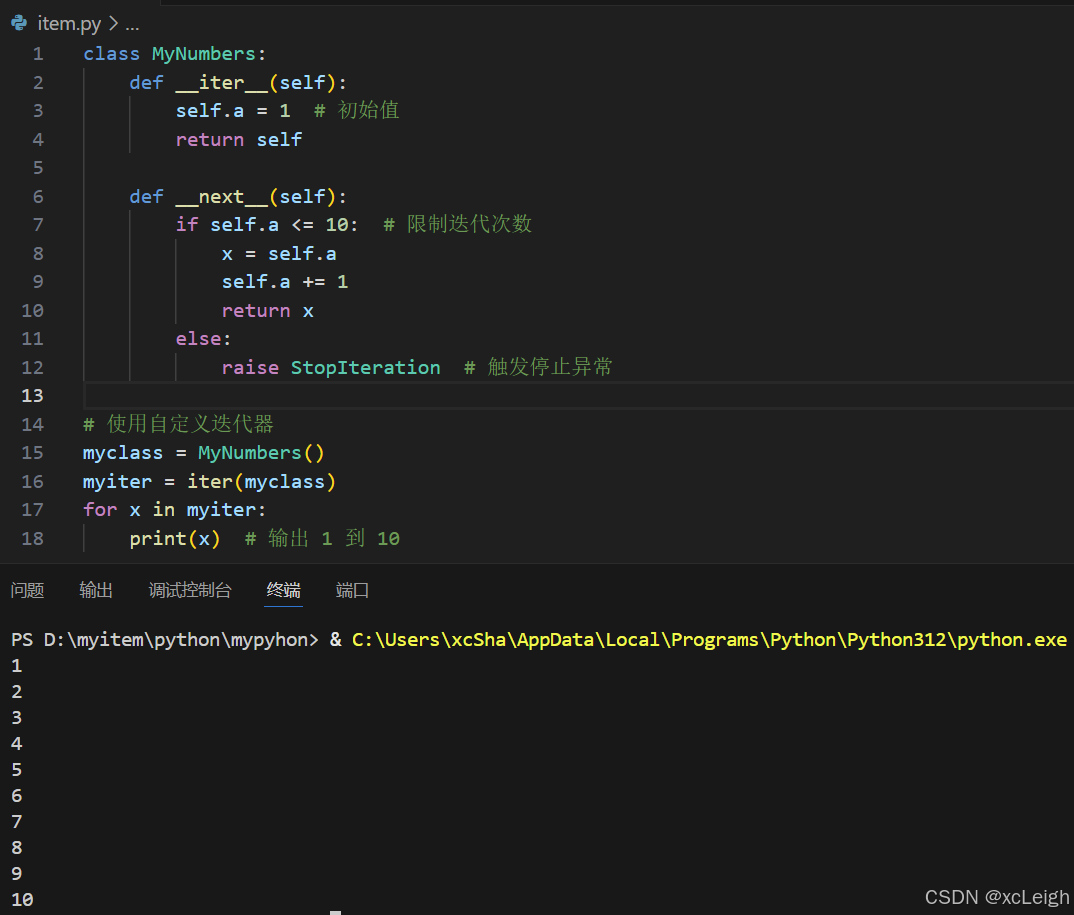
Task: Click line number 13 in the gutter
Action: (32, 396)
